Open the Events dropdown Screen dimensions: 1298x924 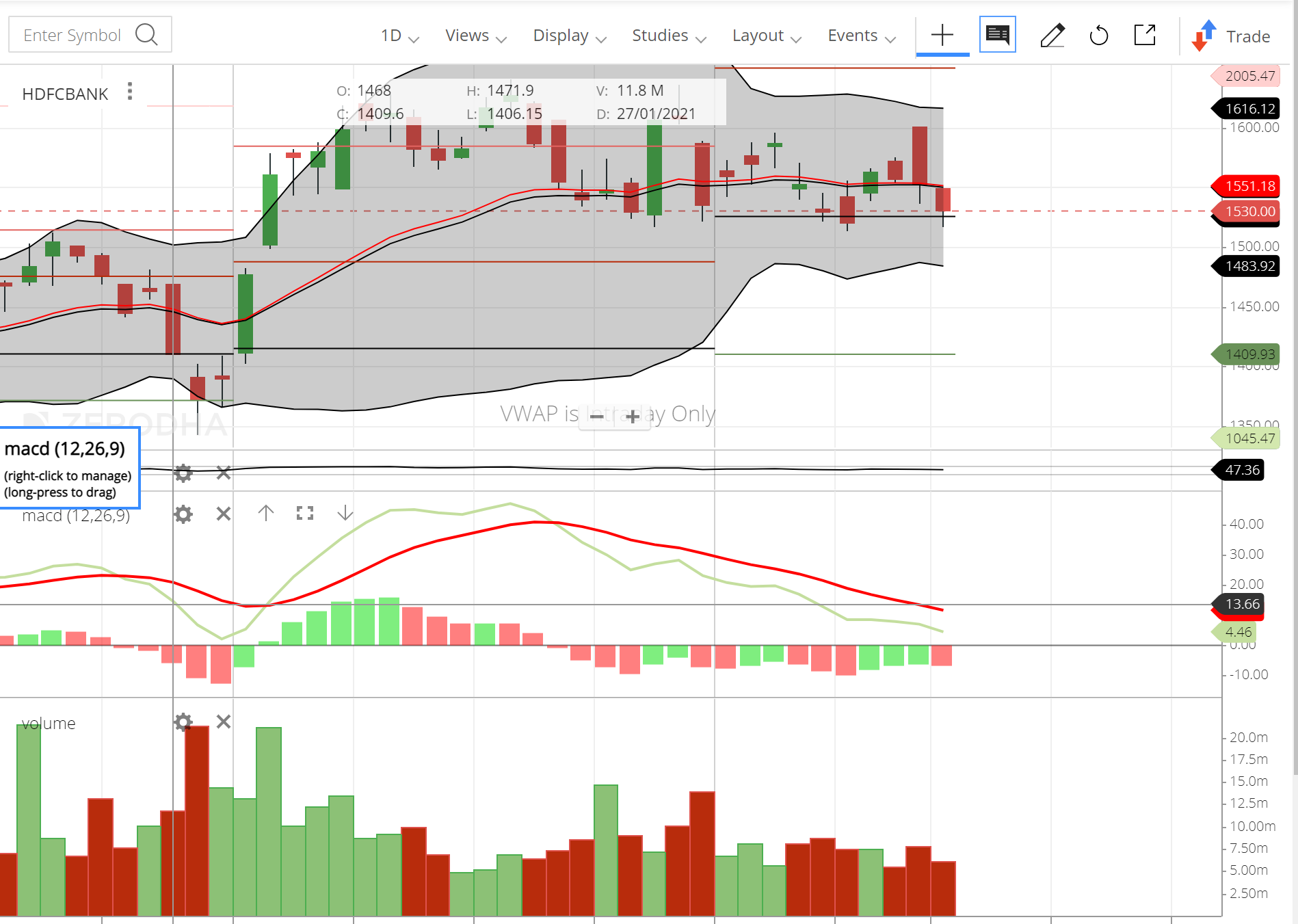(861, 36)
